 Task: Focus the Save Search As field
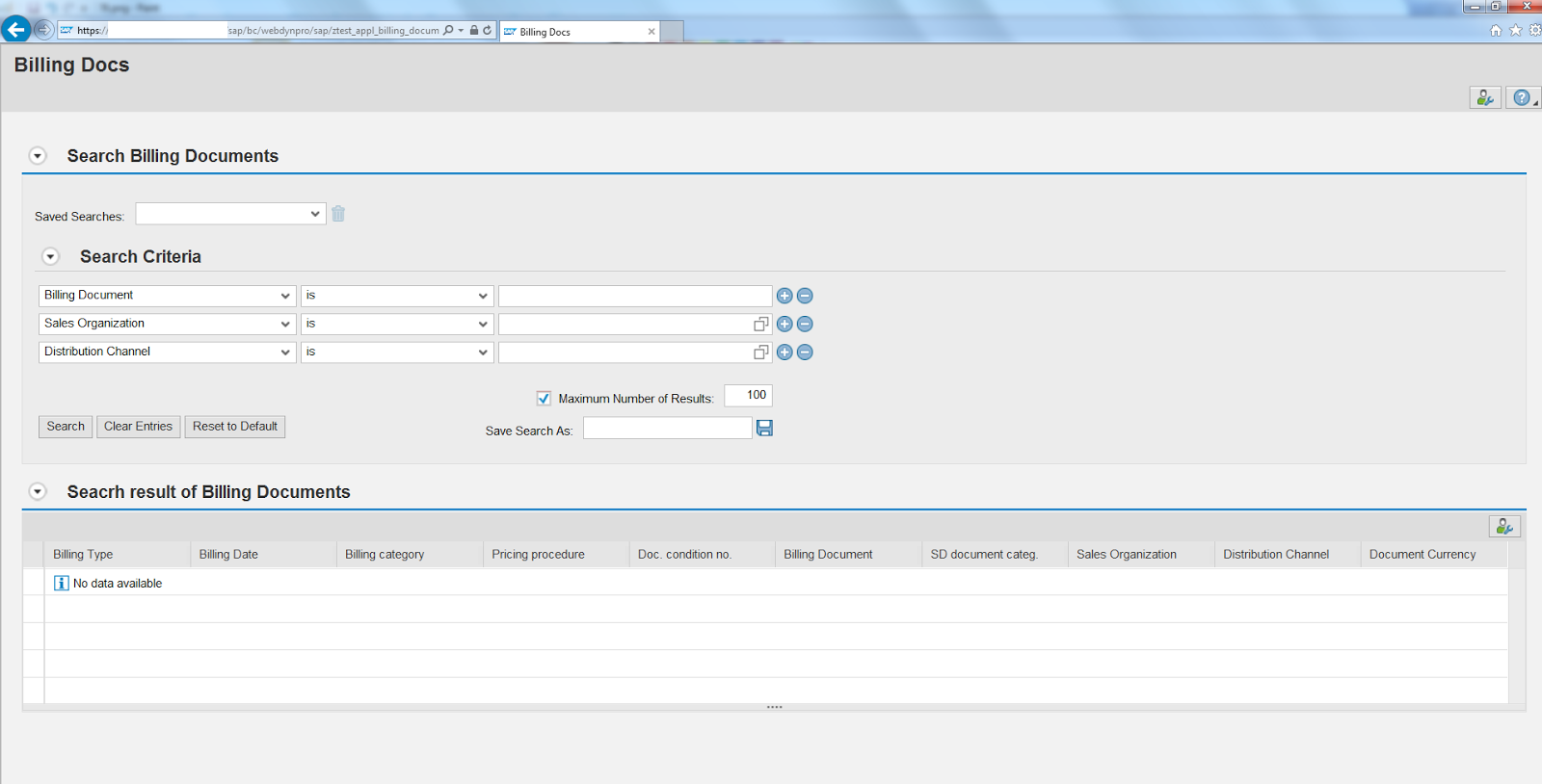click(668, 428)
